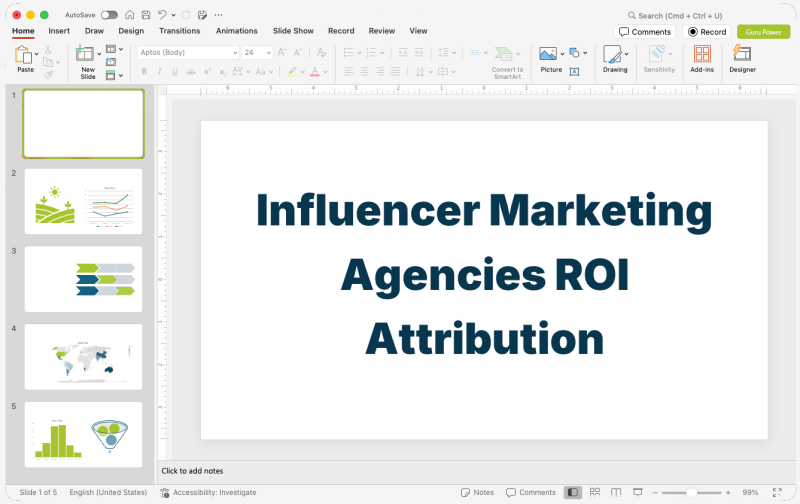Click the Paste clipboard icon
The width and height of the screenshot is (800, 504).
tap(23, 55)
